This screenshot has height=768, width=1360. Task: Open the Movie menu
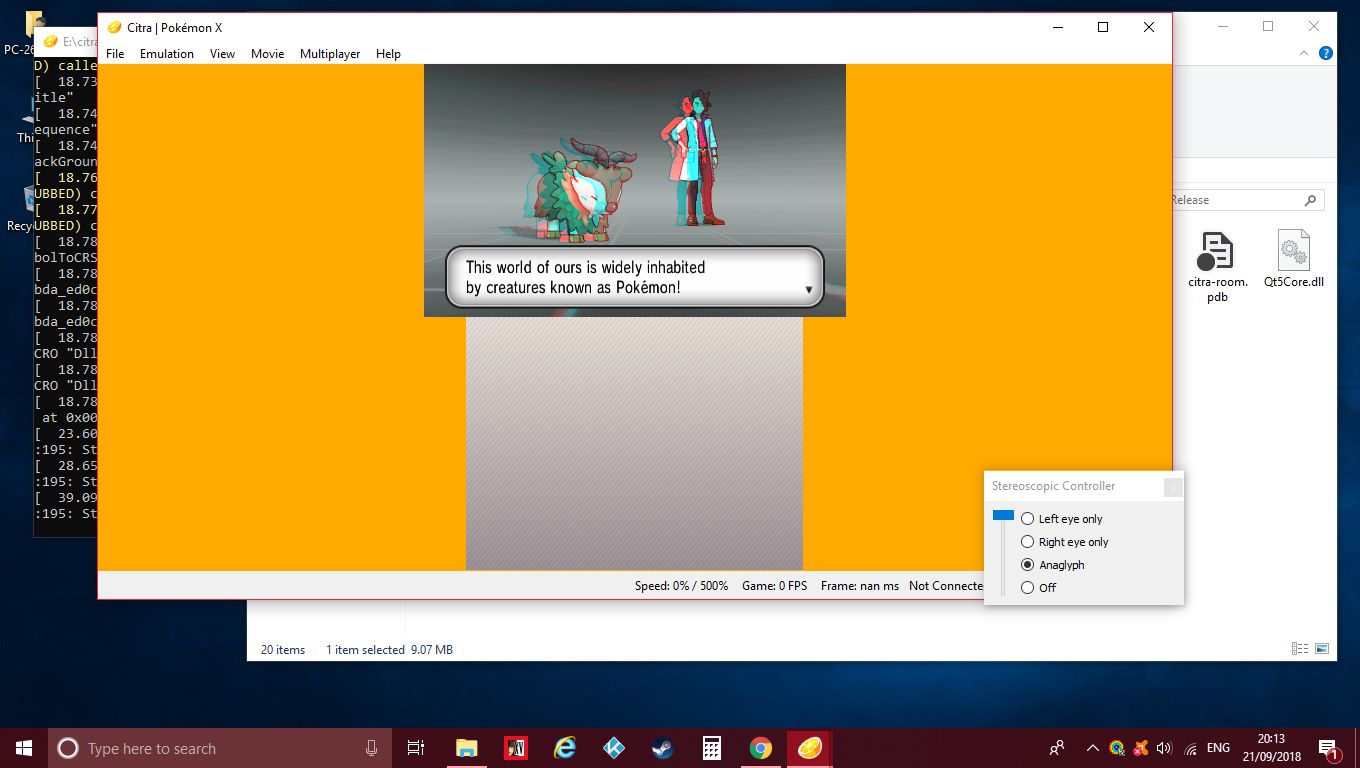(x=267, y=54)
